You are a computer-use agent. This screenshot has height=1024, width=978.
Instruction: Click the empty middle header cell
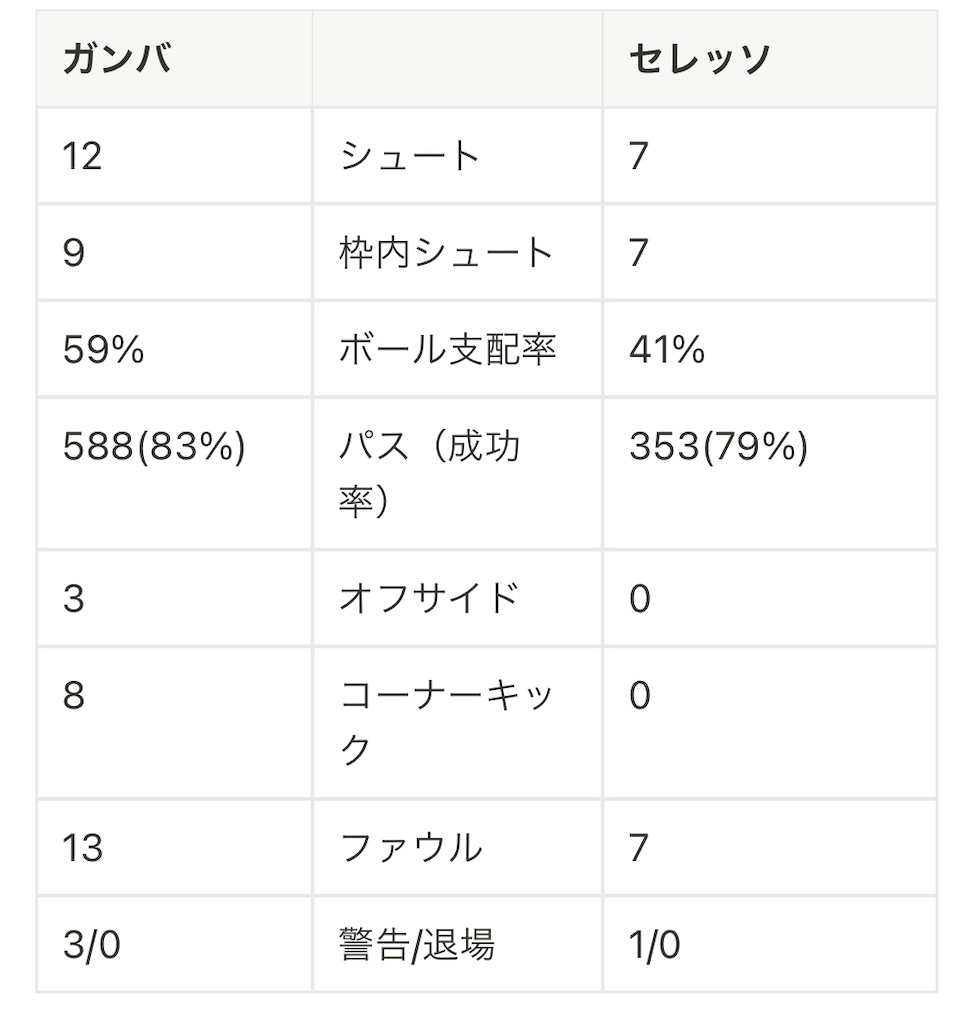(x=457, y=59)
